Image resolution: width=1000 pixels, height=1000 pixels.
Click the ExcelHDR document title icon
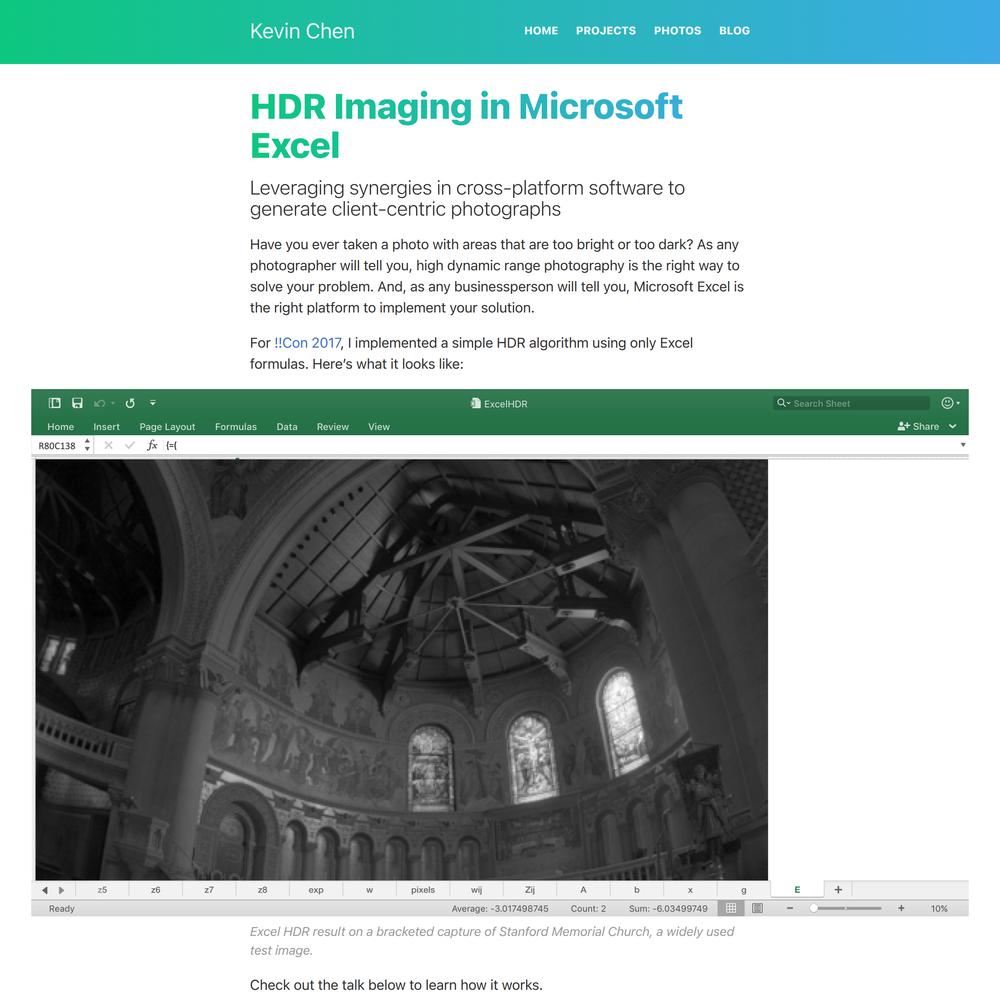click(475, 403)
